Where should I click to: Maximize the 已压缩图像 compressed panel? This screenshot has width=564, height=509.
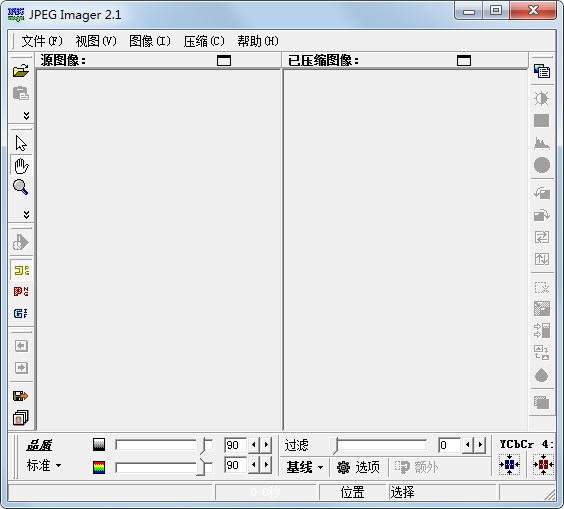click(464, 60)
